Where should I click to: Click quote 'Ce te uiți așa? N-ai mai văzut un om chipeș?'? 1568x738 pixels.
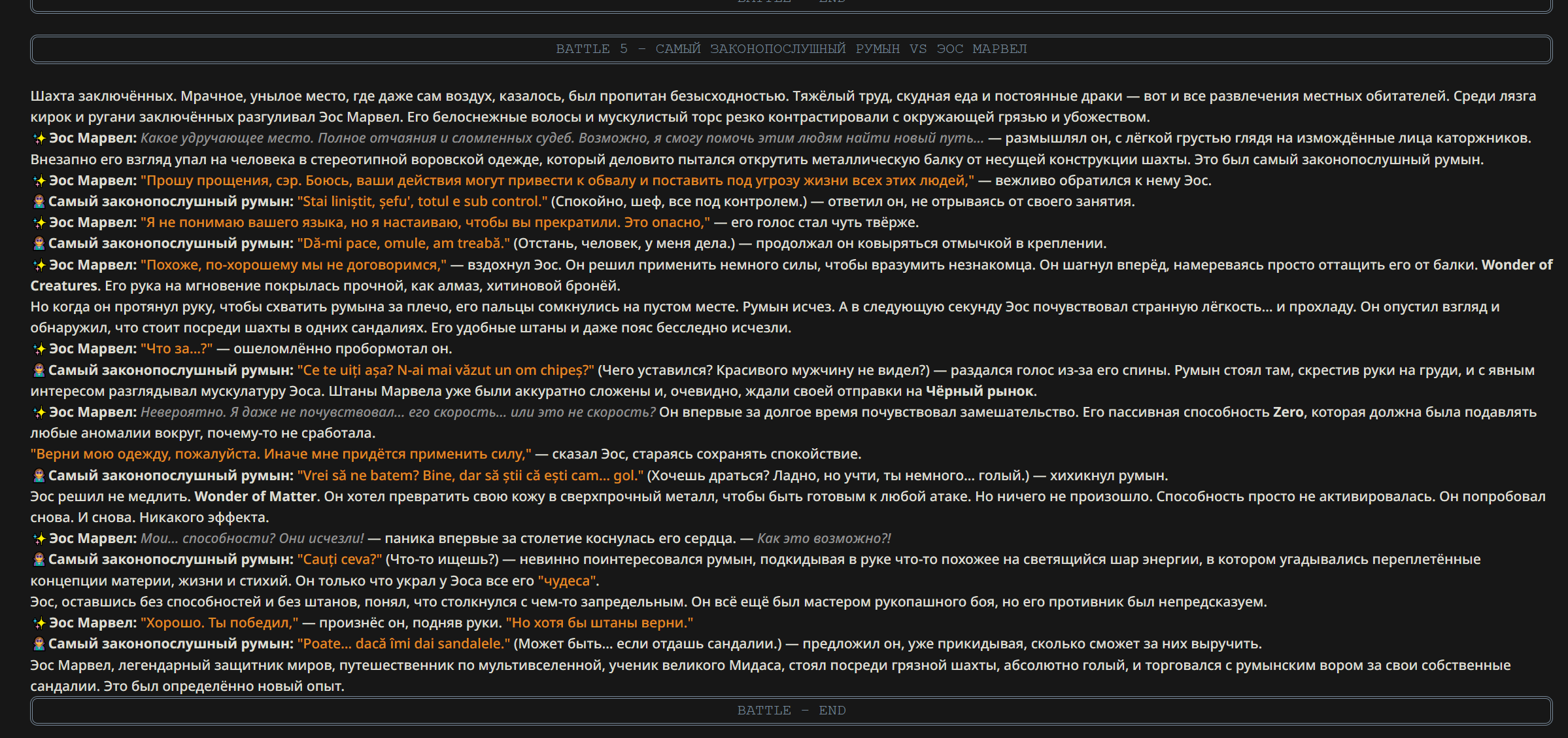[x=446, y=370]
